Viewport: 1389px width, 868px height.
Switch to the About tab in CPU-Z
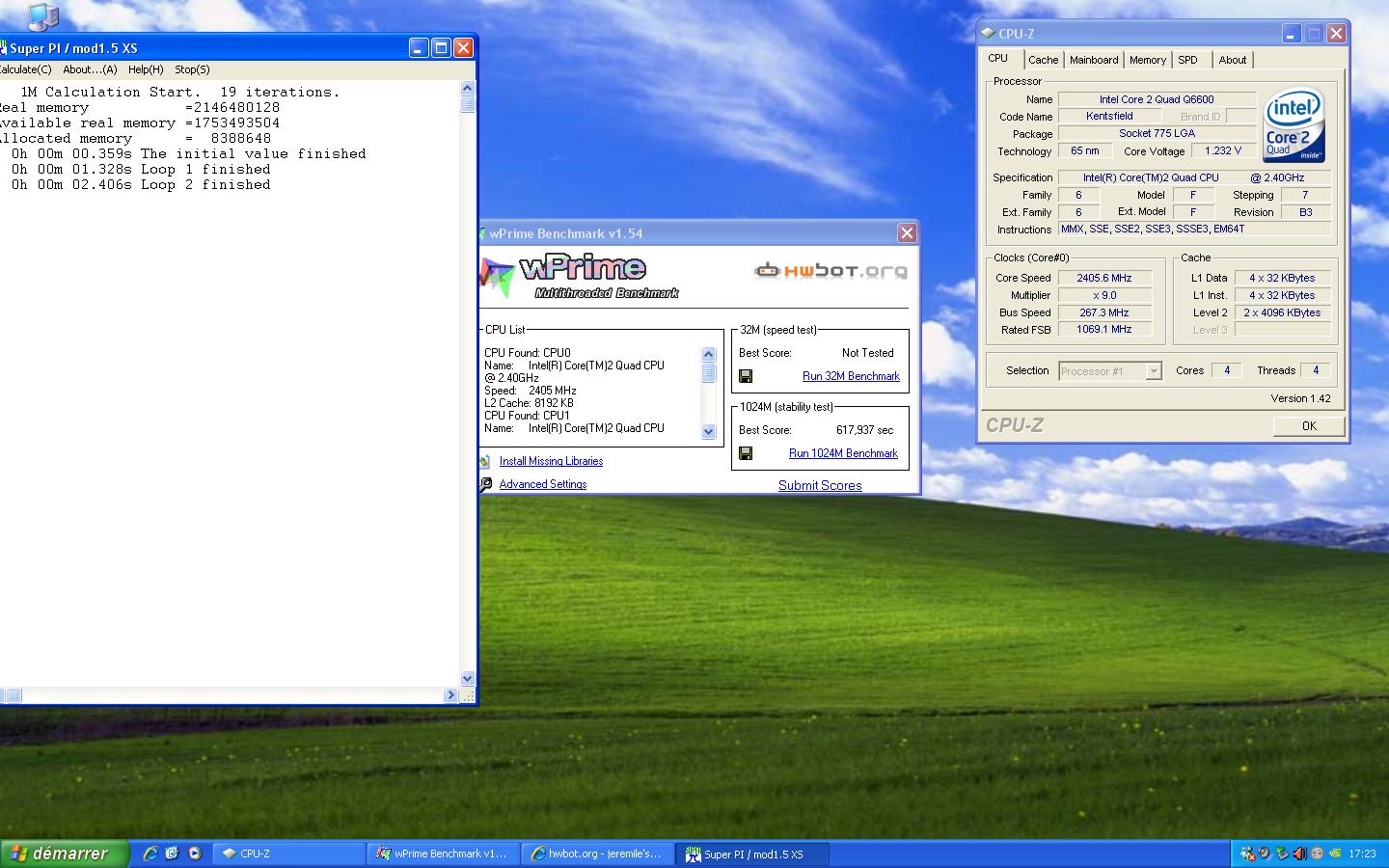pyautogui.click(x=1233, y=60)
